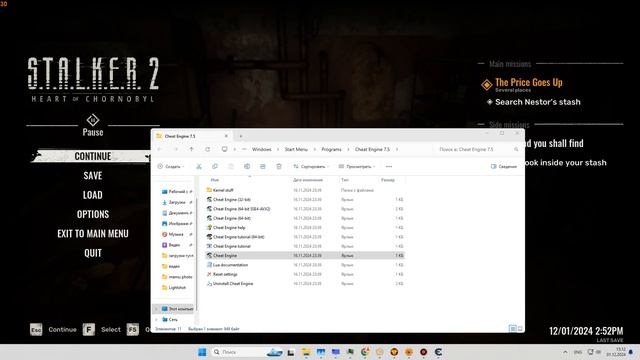Click the Reset settings red icon
The height and width of the screenshot is (360, 640).
pyautogui.click(x=209, y=274)
